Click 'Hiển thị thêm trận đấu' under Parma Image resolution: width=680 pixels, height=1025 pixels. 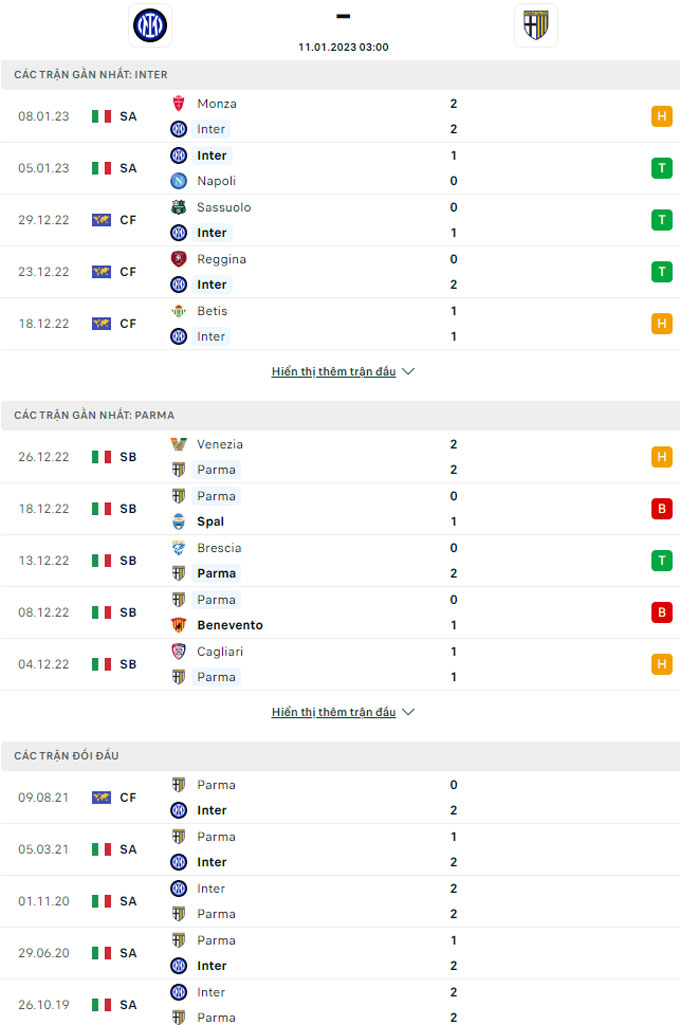(333, 712)
